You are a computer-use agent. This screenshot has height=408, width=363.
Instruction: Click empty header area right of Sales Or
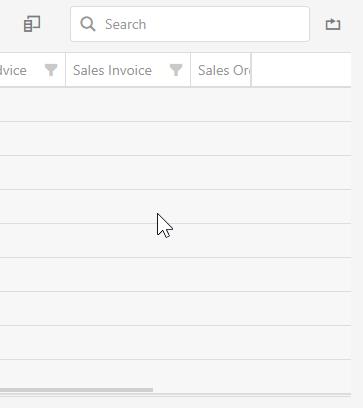tap(301, 70)
